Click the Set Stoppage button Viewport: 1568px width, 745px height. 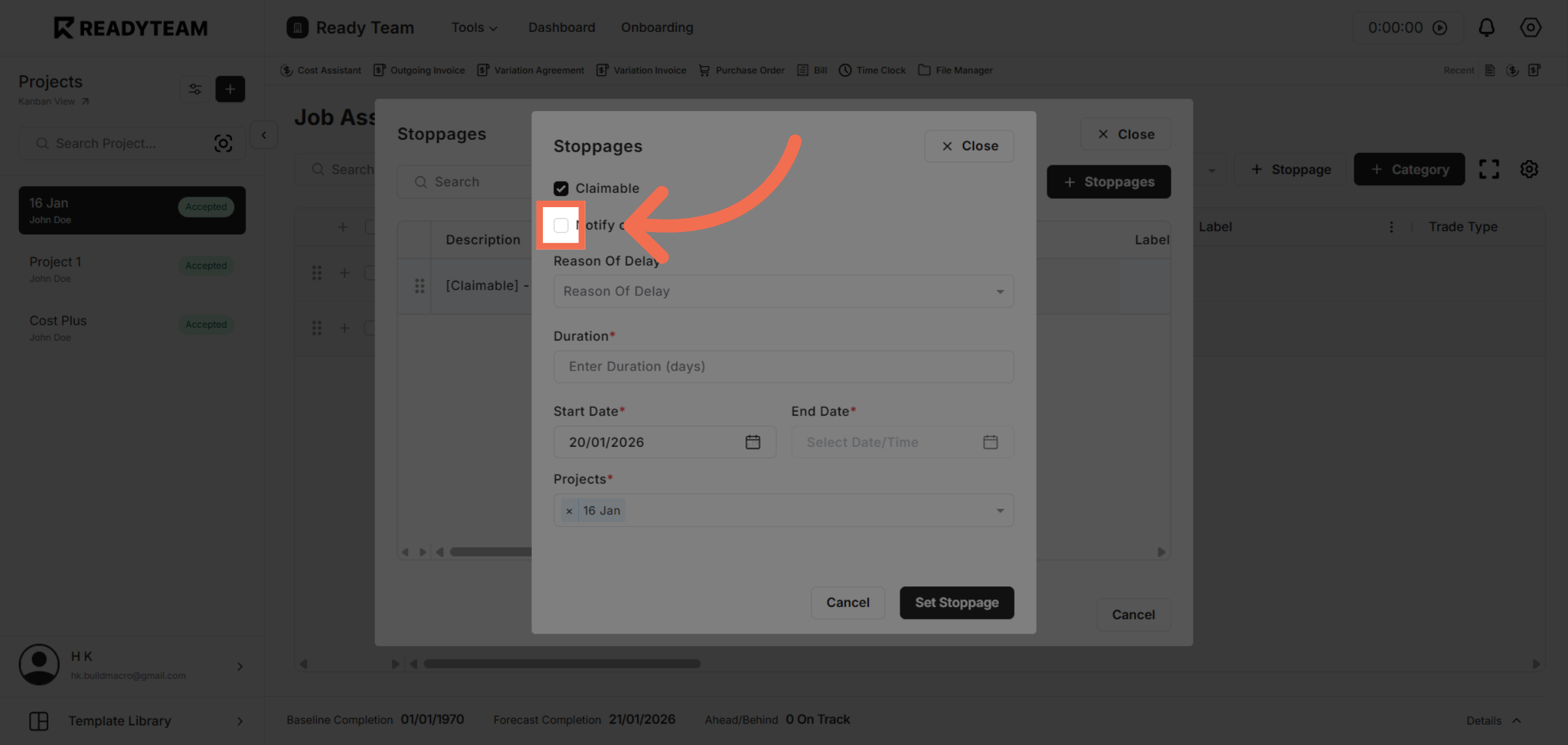(x=956, y=602)
